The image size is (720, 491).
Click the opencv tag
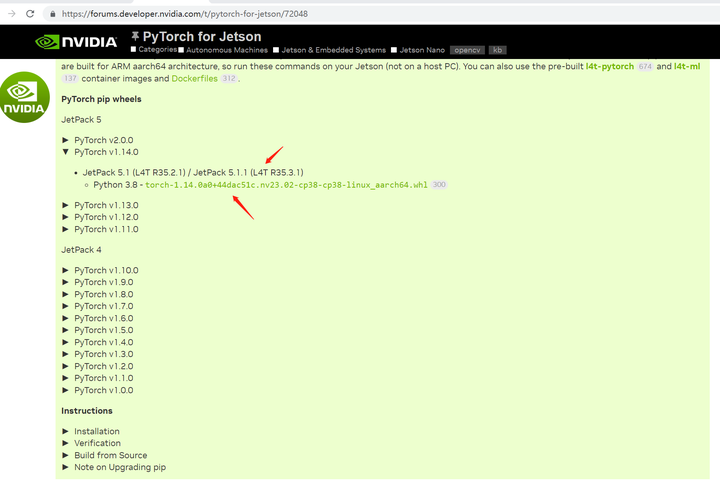pyautogui.click(x=467, y=50)
